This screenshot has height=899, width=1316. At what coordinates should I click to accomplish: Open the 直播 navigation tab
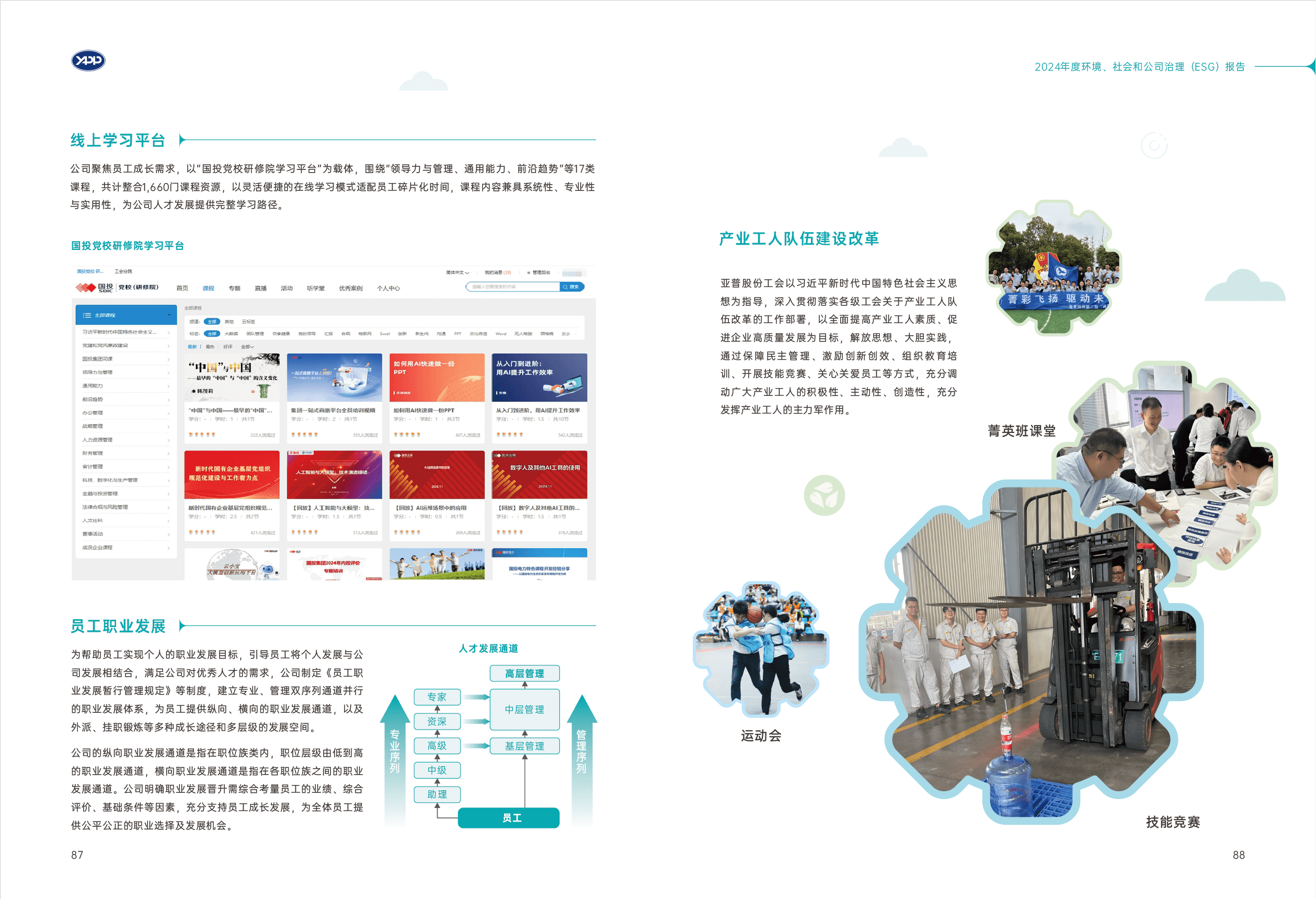(x=260, y=288)
